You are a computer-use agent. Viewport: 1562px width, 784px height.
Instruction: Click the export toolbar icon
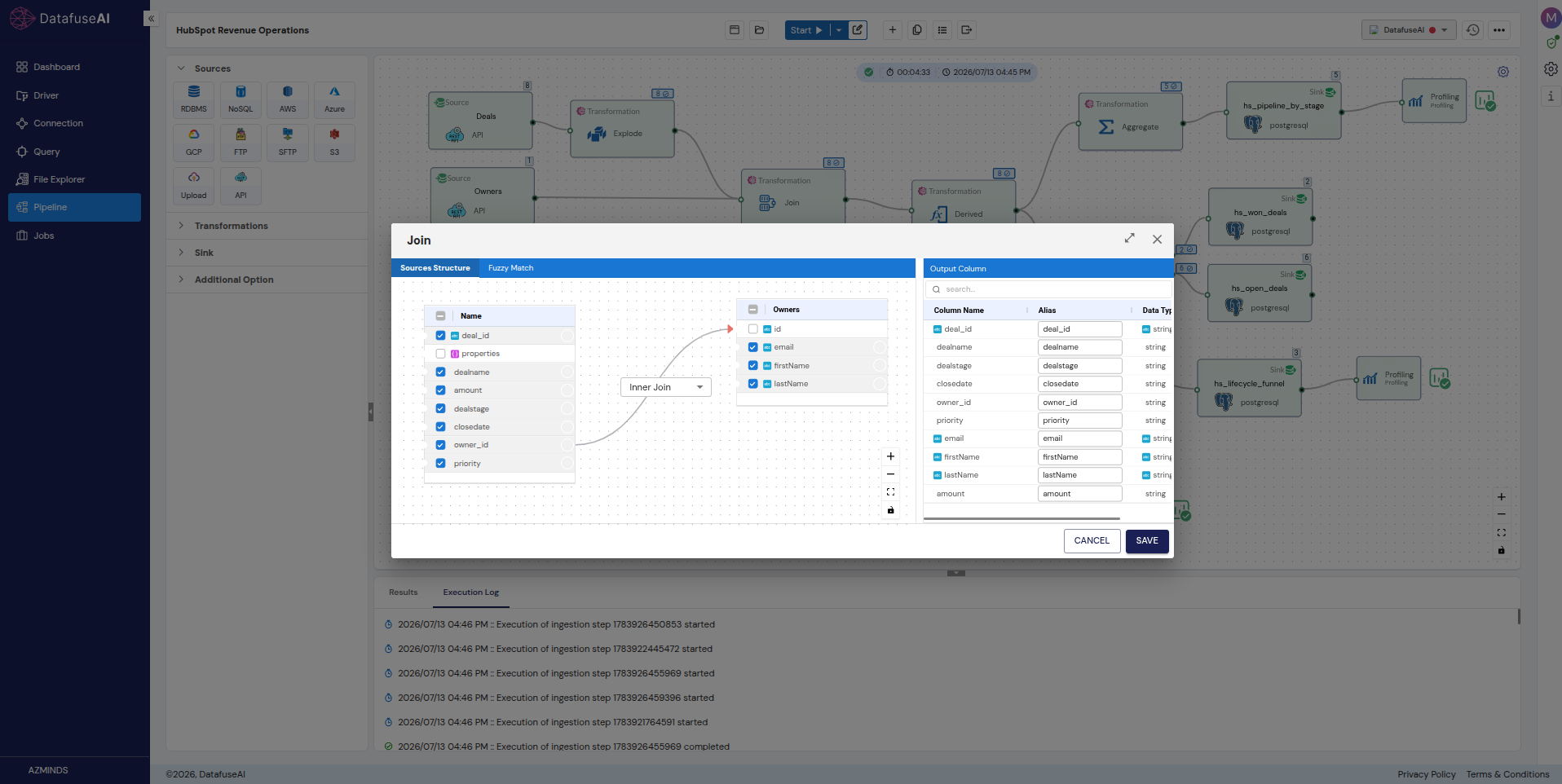pyautogui.click(x=967, y=30)
